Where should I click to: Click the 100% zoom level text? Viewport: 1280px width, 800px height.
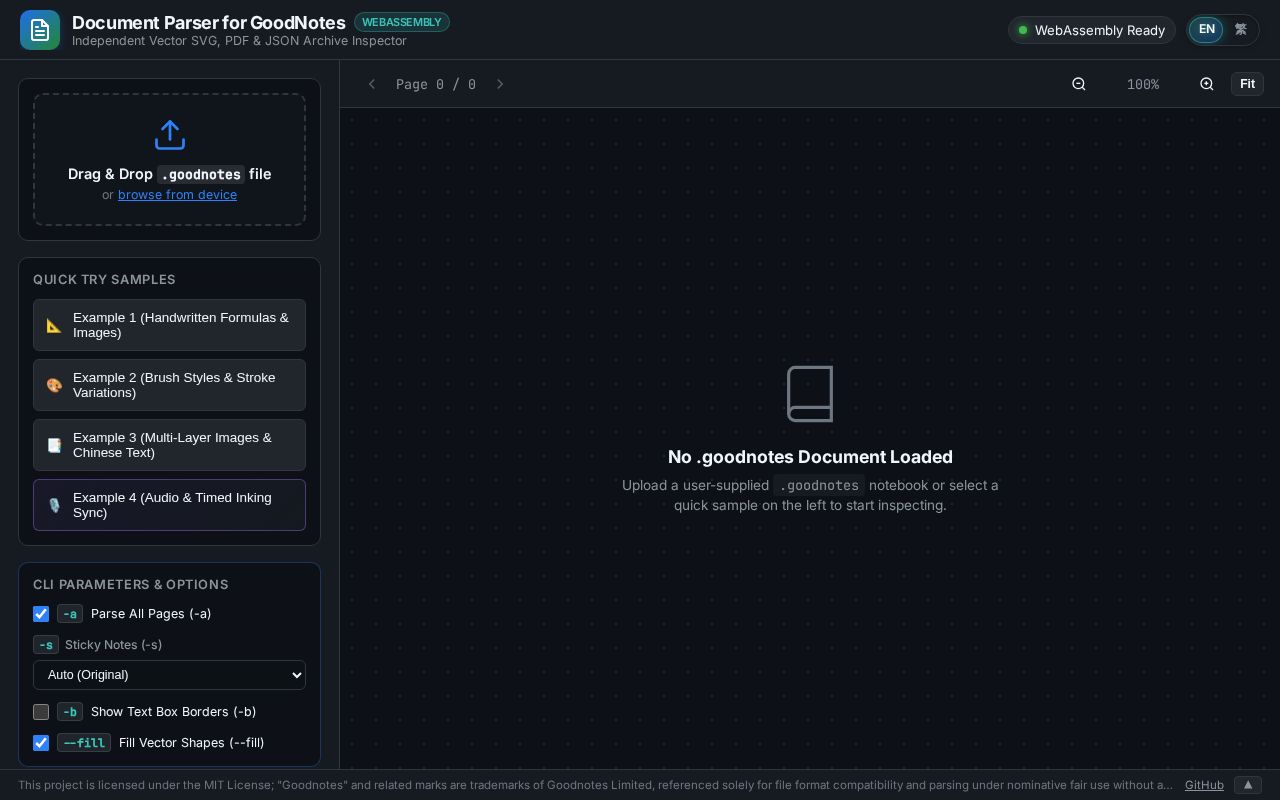click(1143, 84)
